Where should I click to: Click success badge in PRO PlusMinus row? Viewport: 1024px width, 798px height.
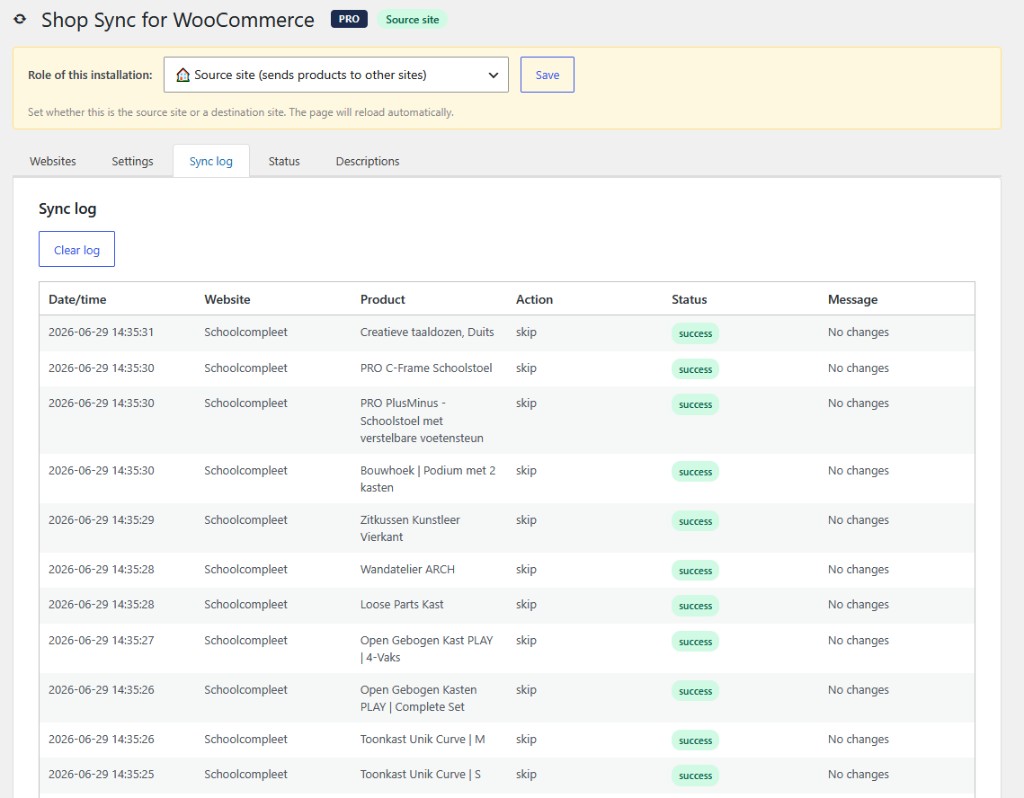point(695,404)
